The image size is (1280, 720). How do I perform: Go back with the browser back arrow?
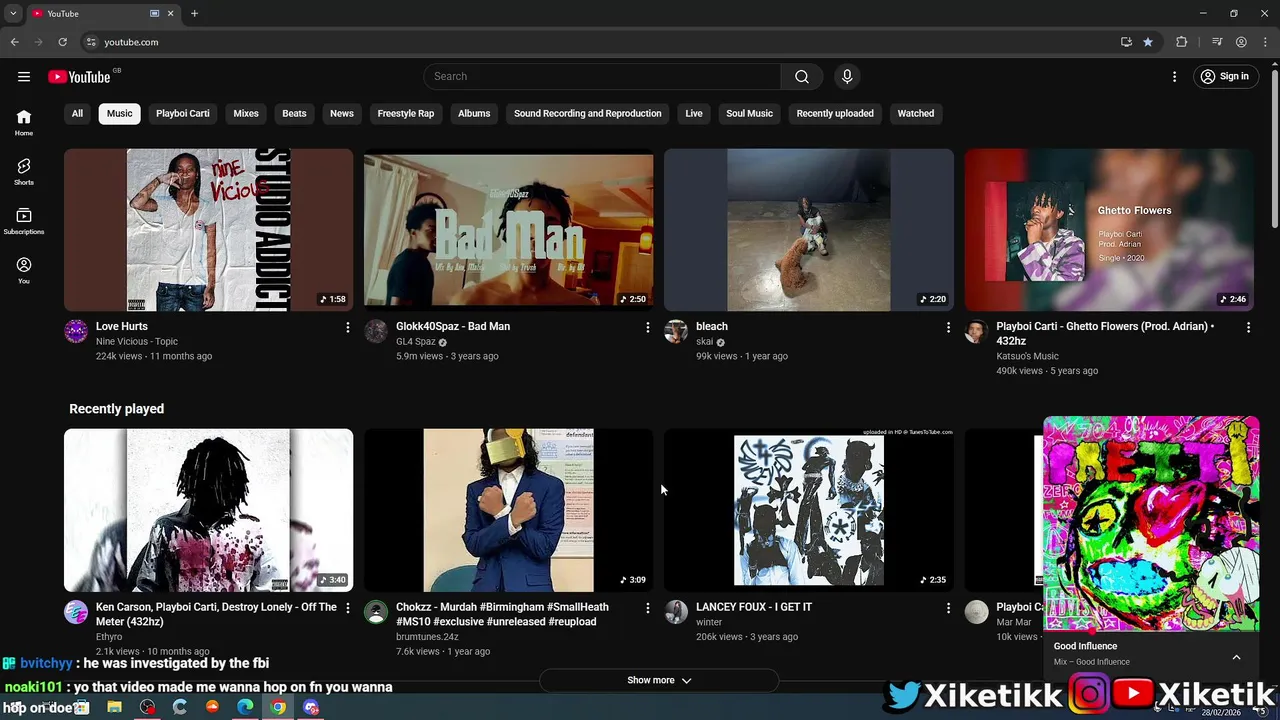[x=14, y=42]
